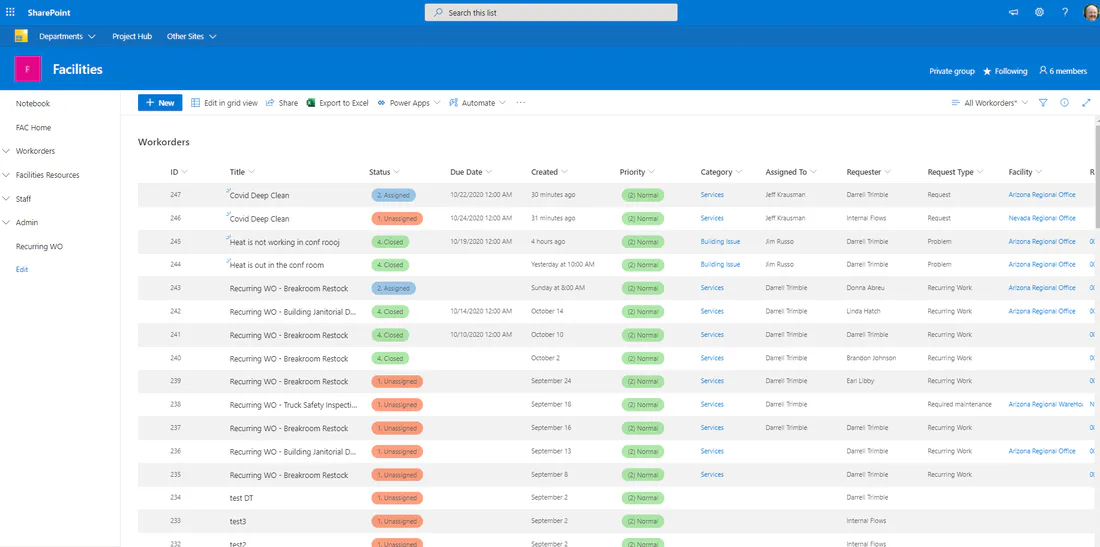This screenshot has height=547, width=1100.
Task: Expand the Workorders sidebar section
Action: [6, 151]
